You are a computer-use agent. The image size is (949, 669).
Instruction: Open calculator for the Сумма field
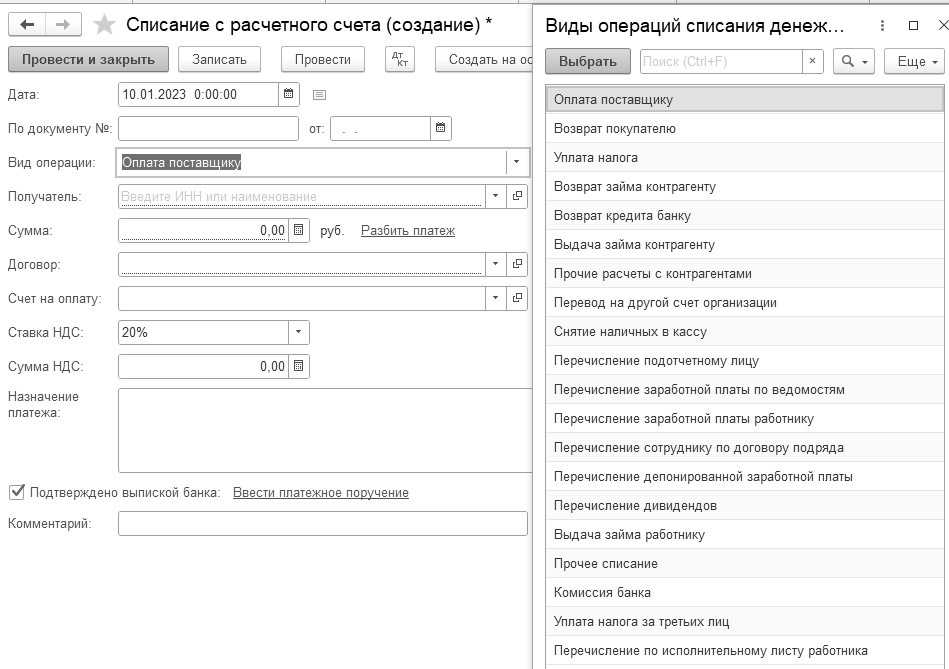[299, 230]
